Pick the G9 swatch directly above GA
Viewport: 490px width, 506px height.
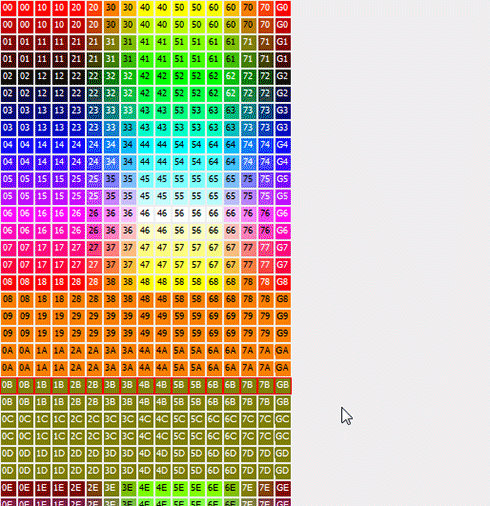282,334
